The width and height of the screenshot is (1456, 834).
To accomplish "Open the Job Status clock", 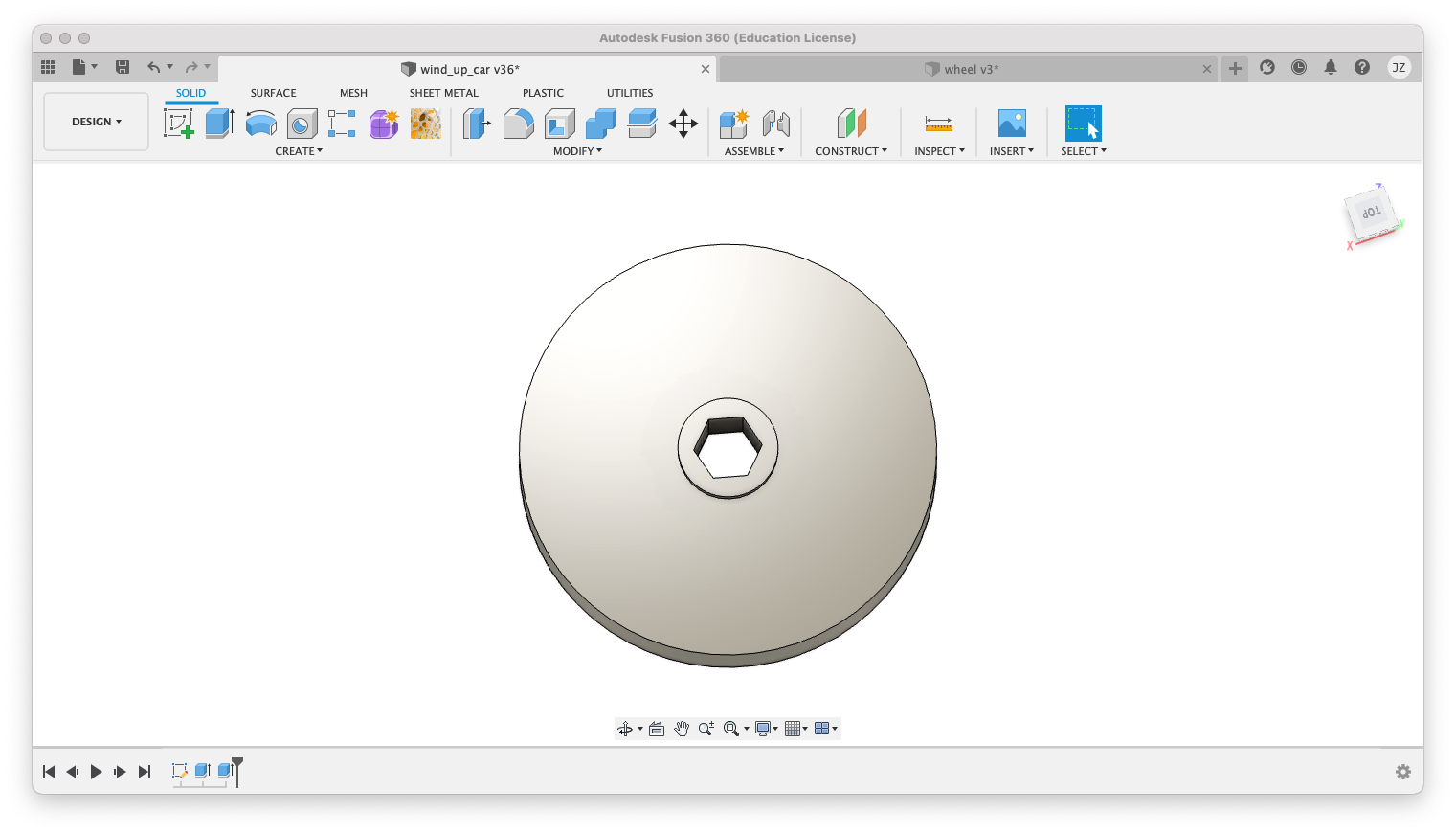I will [x=1299, y=67].
